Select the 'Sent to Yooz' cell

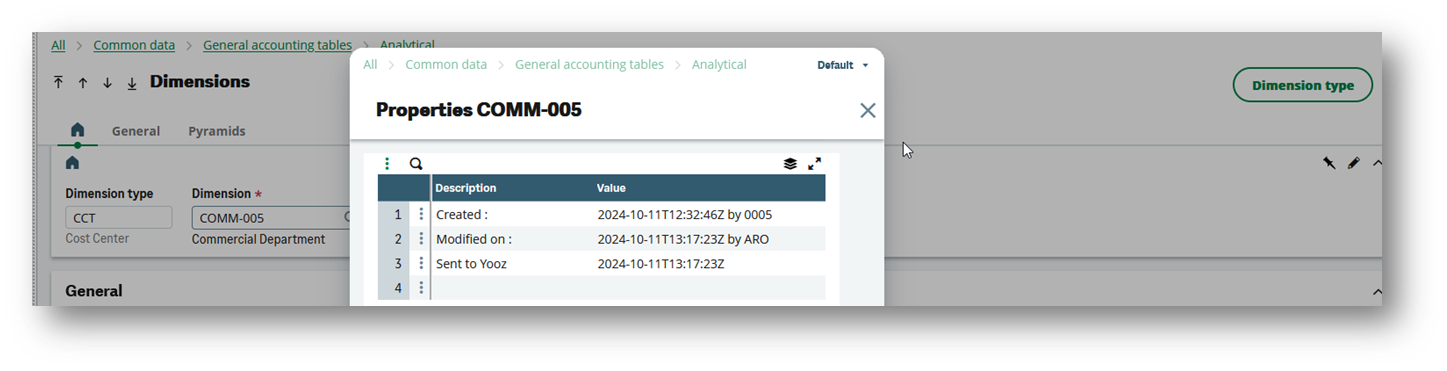tap(512, 264)
